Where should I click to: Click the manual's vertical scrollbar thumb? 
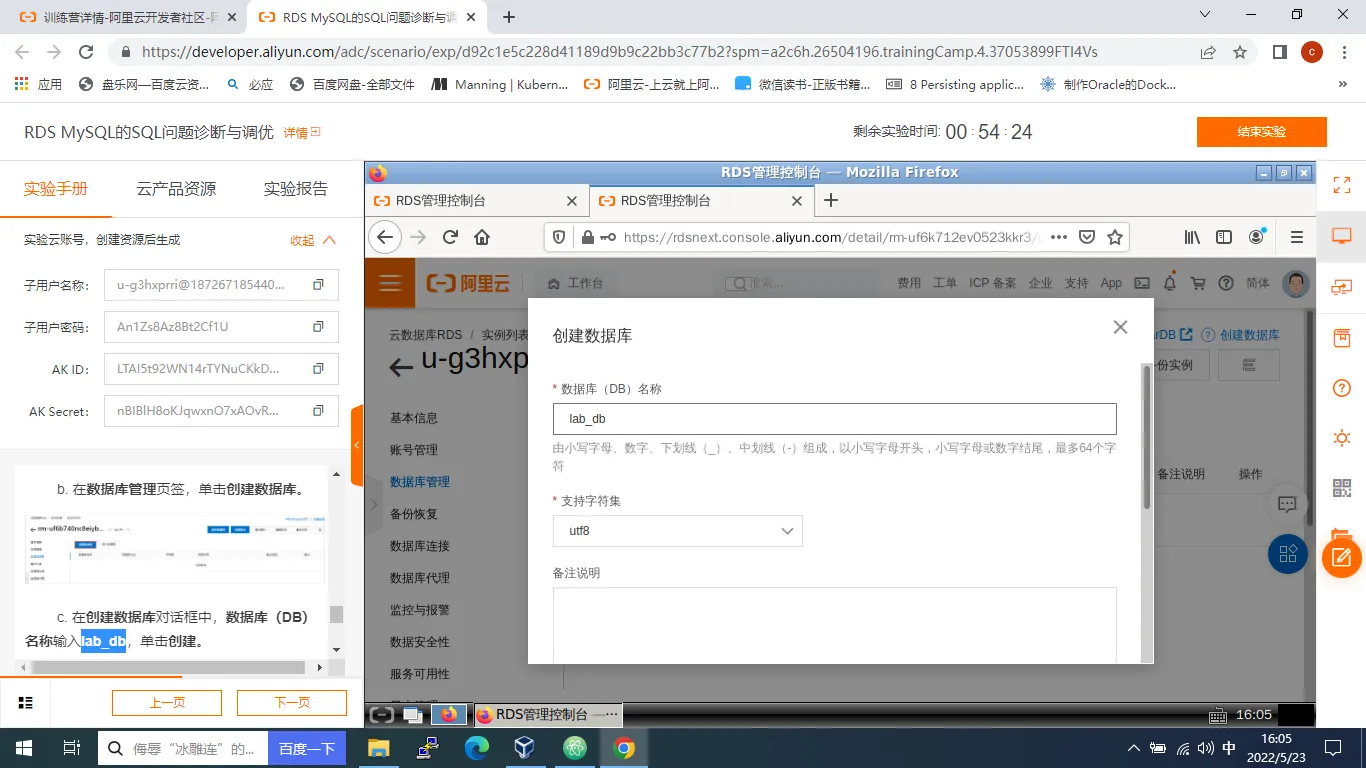(x=337, y=614)
